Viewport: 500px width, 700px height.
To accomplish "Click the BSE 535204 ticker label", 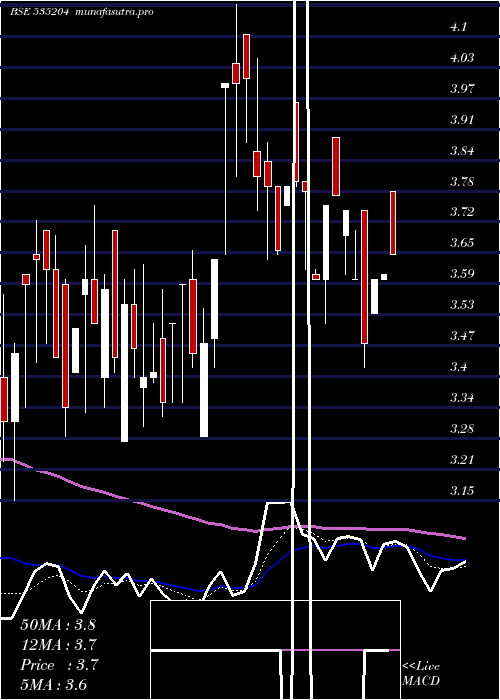I will (x=39, y=12).
